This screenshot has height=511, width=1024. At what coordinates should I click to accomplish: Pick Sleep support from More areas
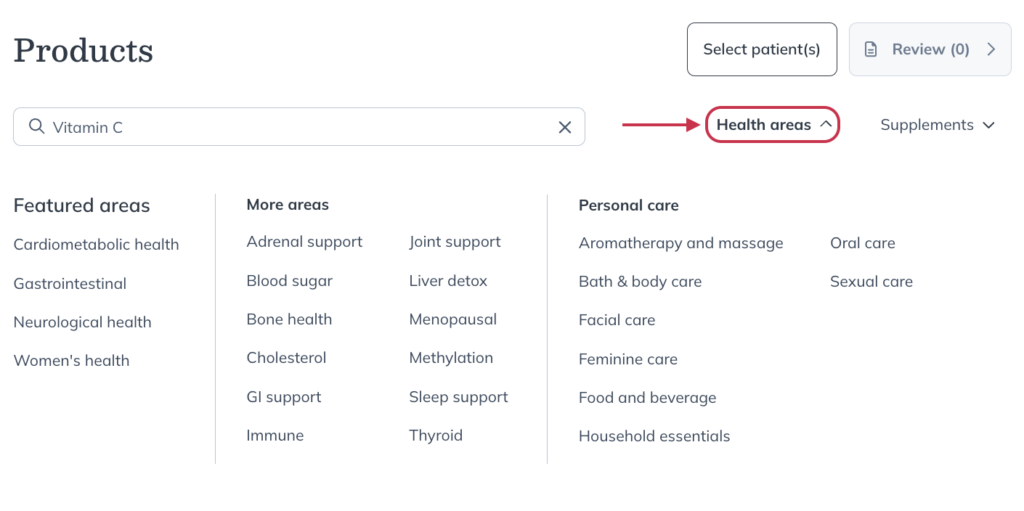coord(458,397)
